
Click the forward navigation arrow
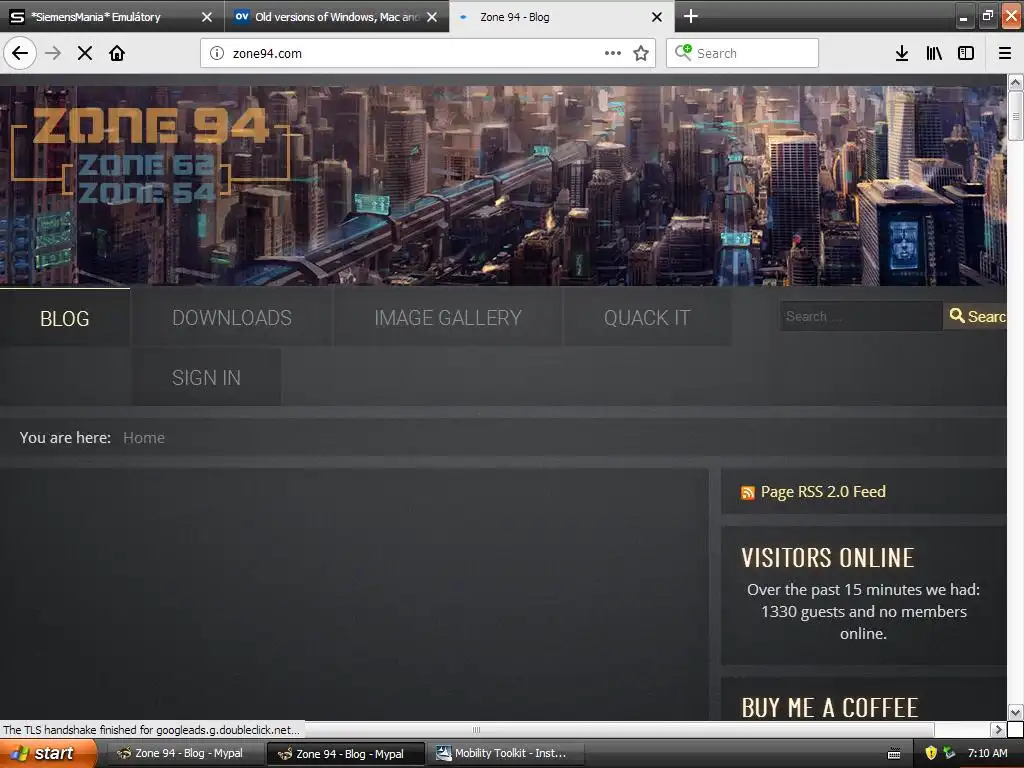53,53
